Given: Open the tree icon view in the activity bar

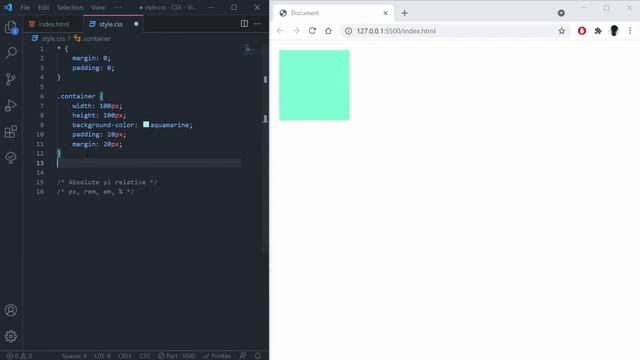Looking at the screenshot, I should pyautogui.click(x=11, y=158).
